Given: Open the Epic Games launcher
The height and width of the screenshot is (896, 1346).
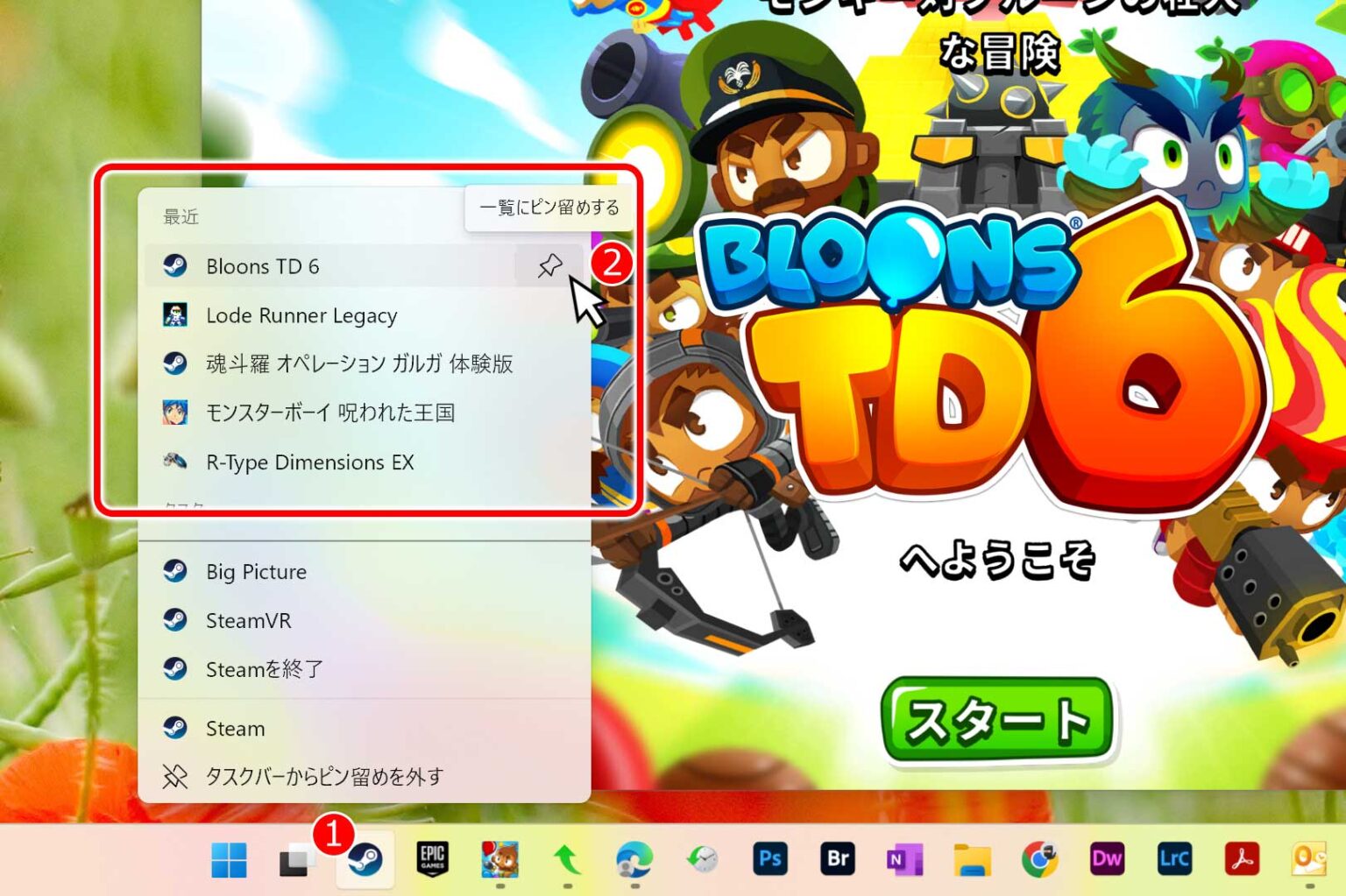Looking at the screenshot, I should [433, 859].
